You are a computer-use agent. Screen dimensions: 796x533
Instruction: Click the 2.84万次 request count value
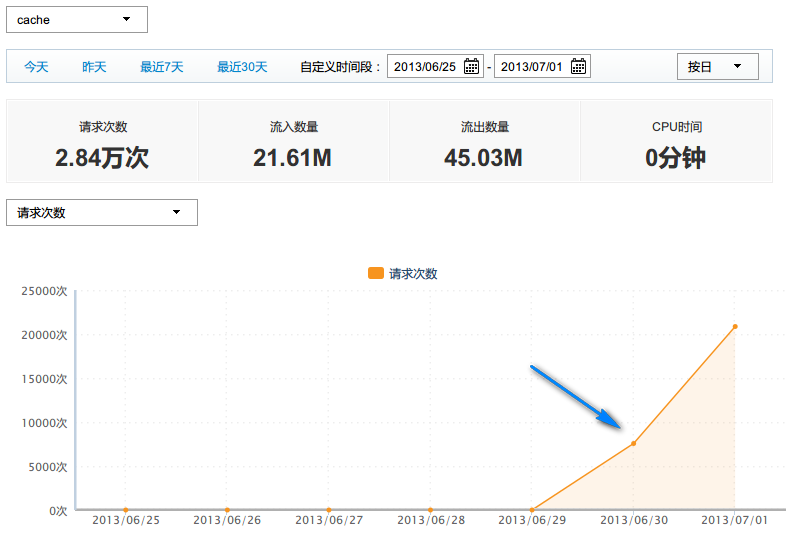tap(102, 157)
